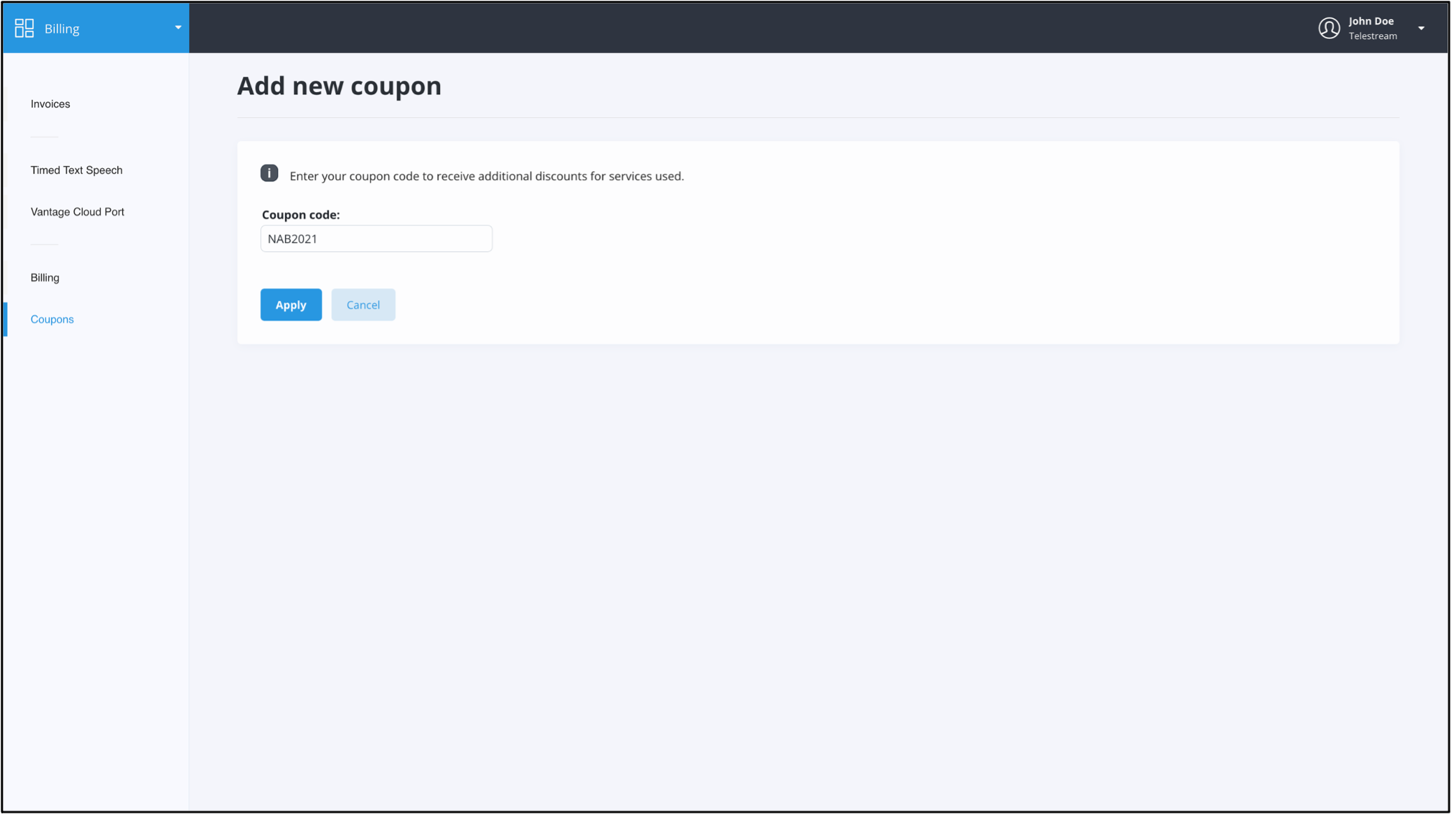The height and width of the screenshot is (819, 1456).
Task: Open the Billing app switcher label
Action: pos(62,29)
